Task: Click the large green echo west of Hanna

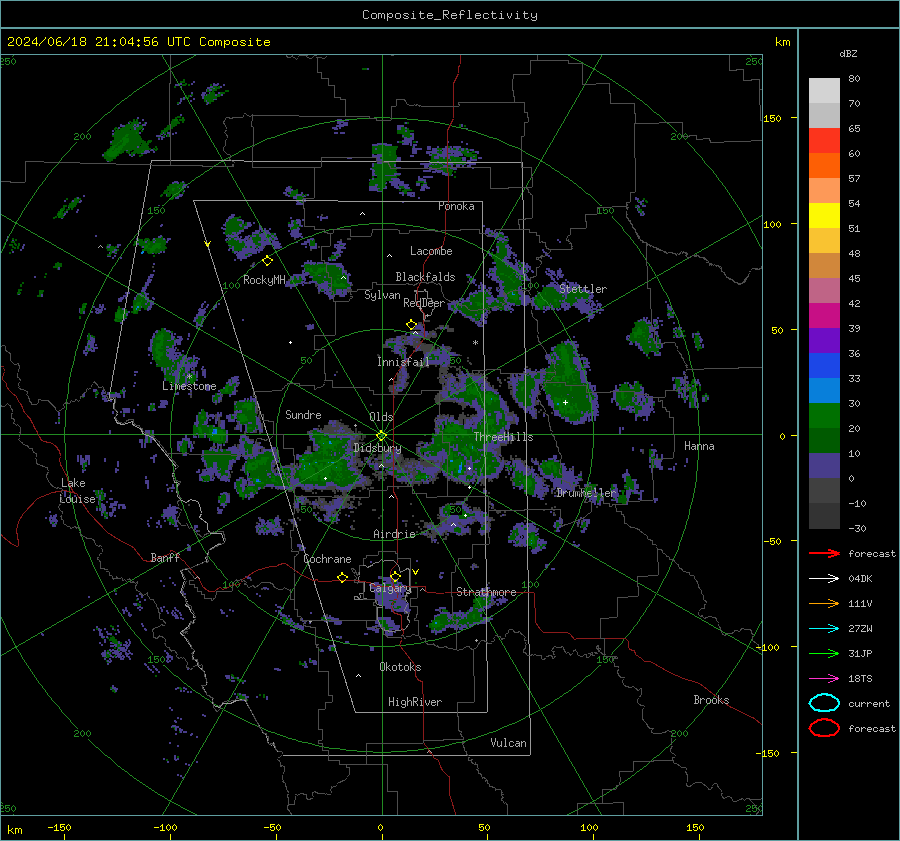Action: click(x=568, y=383)
